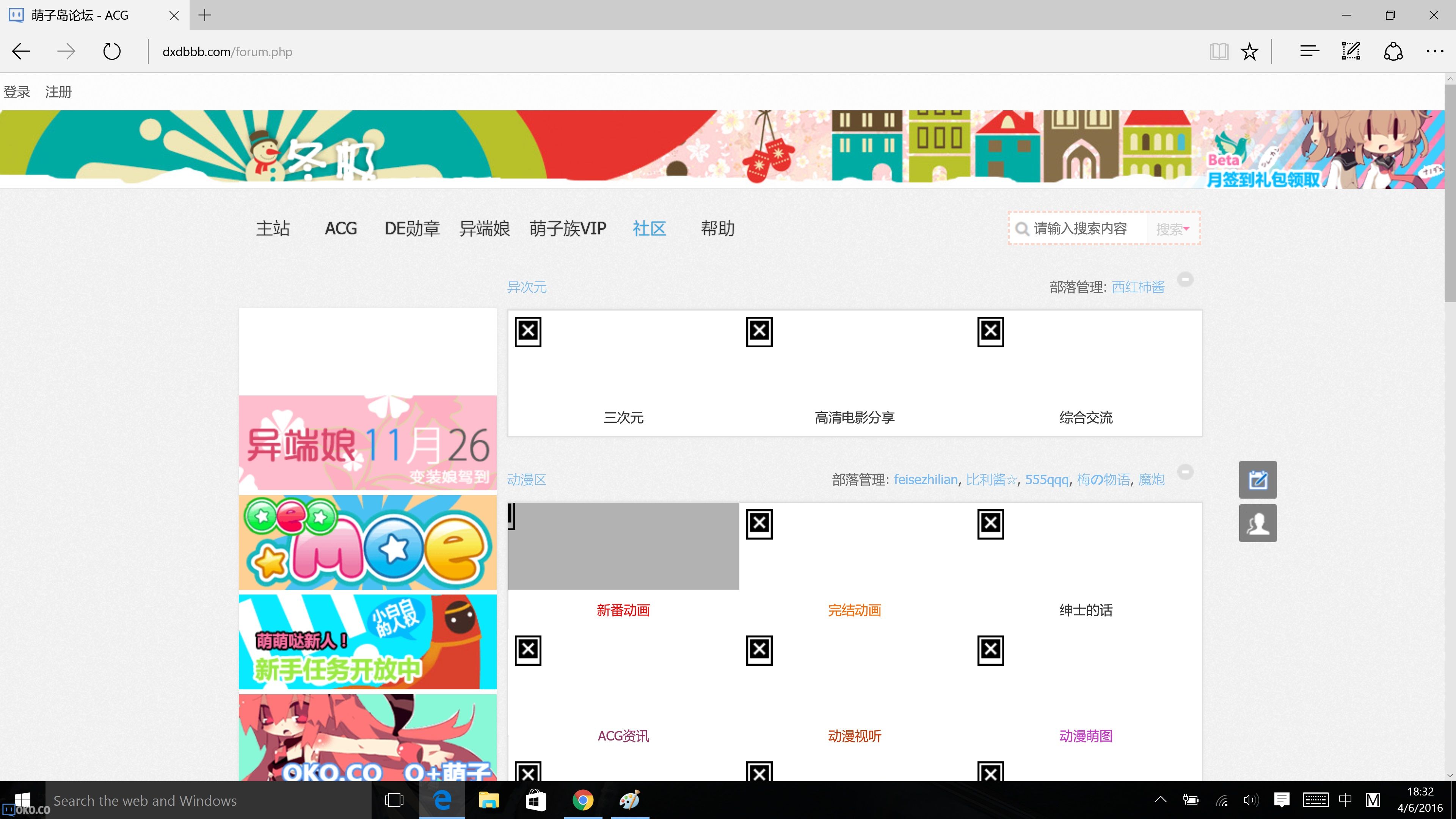Open the 高清电影分享 forum image icon
The height and width of the screenshot is (819, 1456).
click(759, 332)
